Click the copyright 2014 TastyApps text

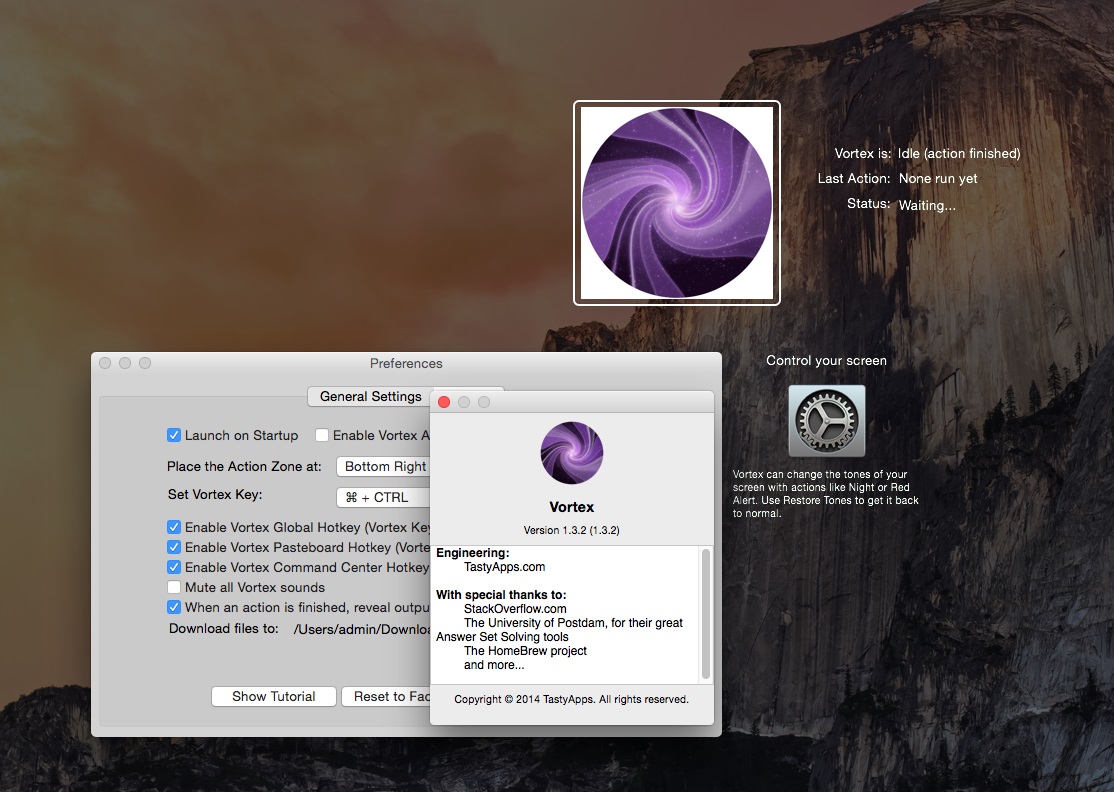coord(571,699)
